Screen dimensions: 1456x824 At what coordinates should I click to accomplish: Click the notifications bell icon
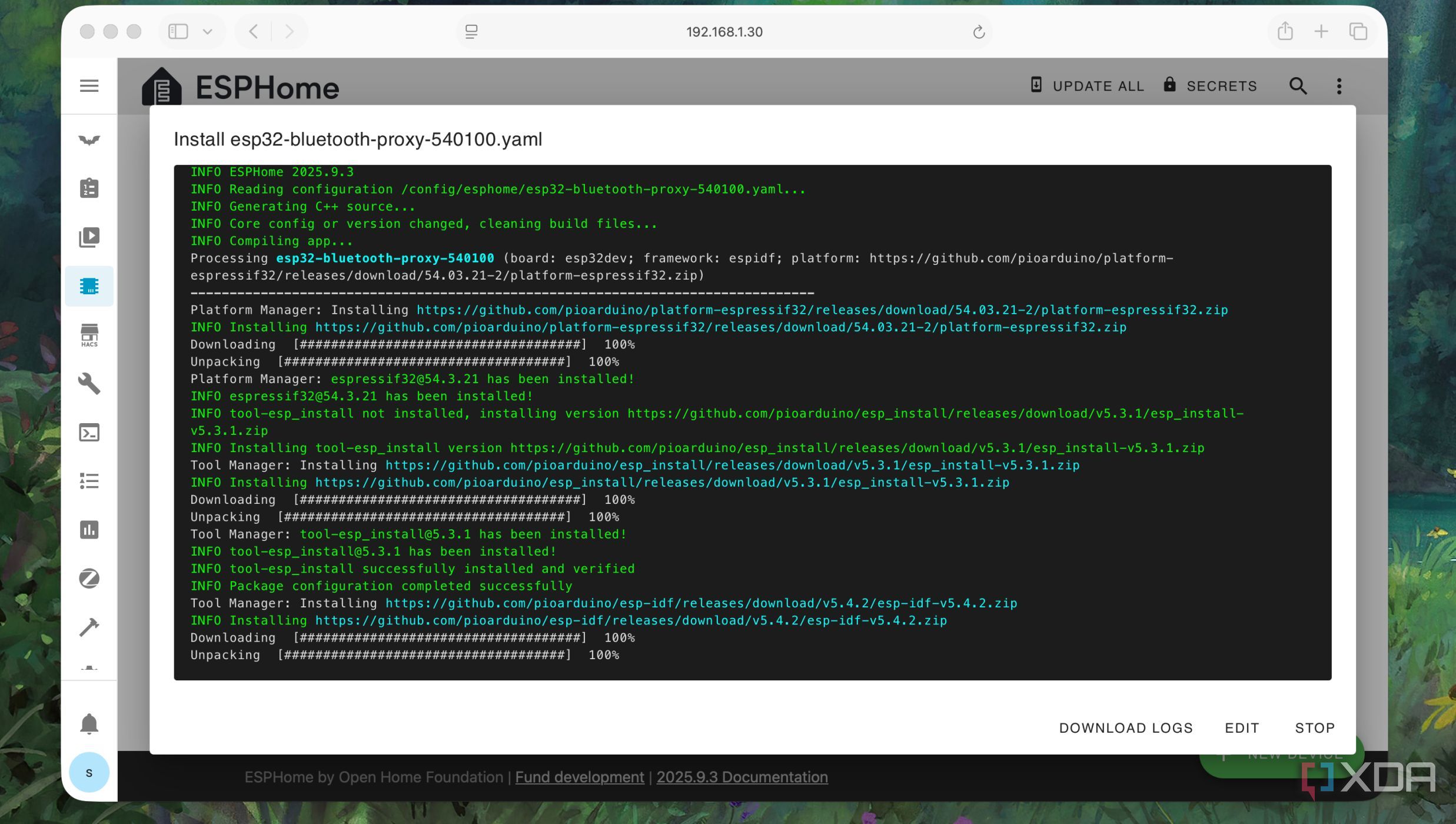click(89, 723)
